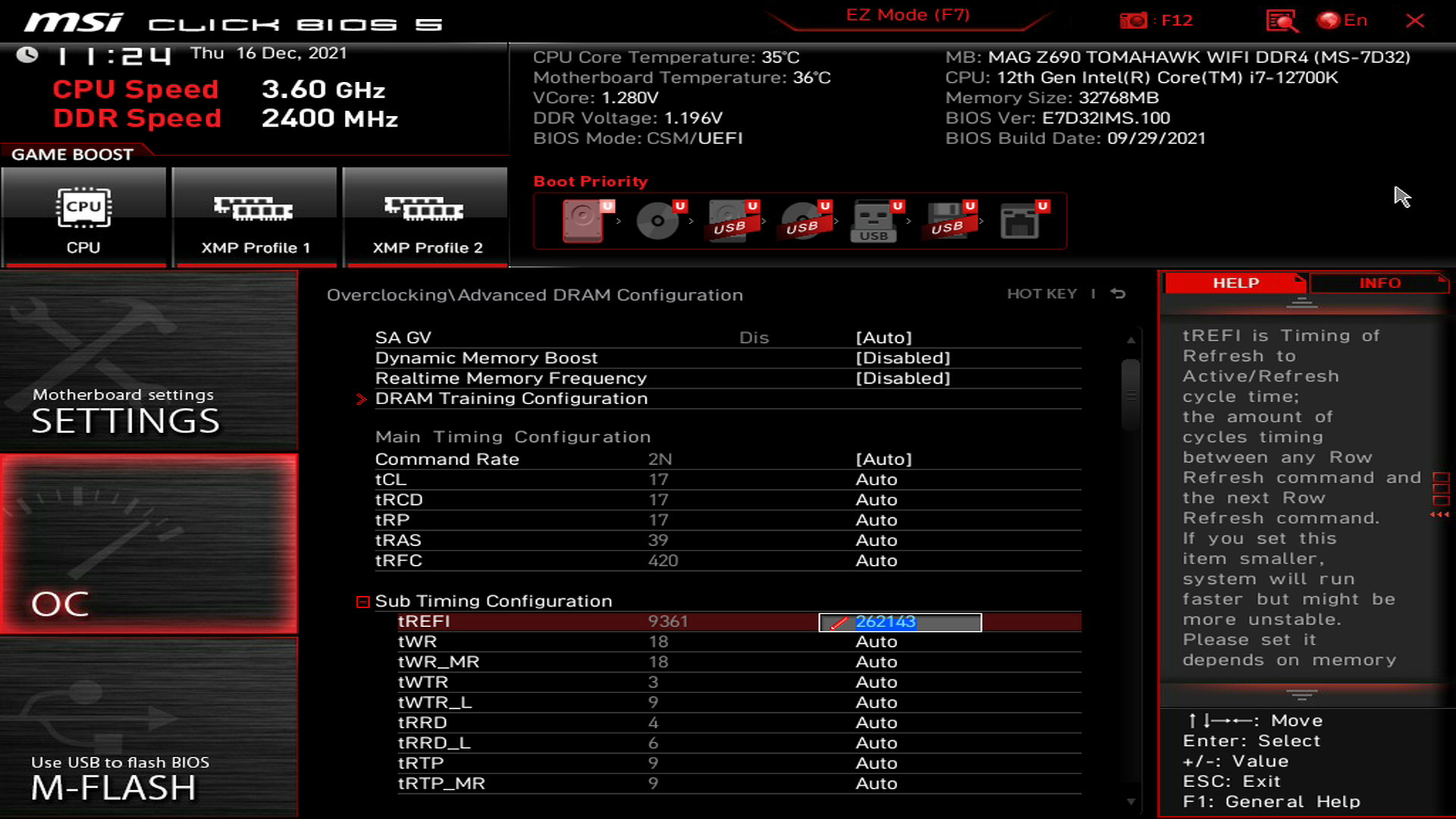
Task: Select the hard disk boot priority icon
Action: [587, 221]
